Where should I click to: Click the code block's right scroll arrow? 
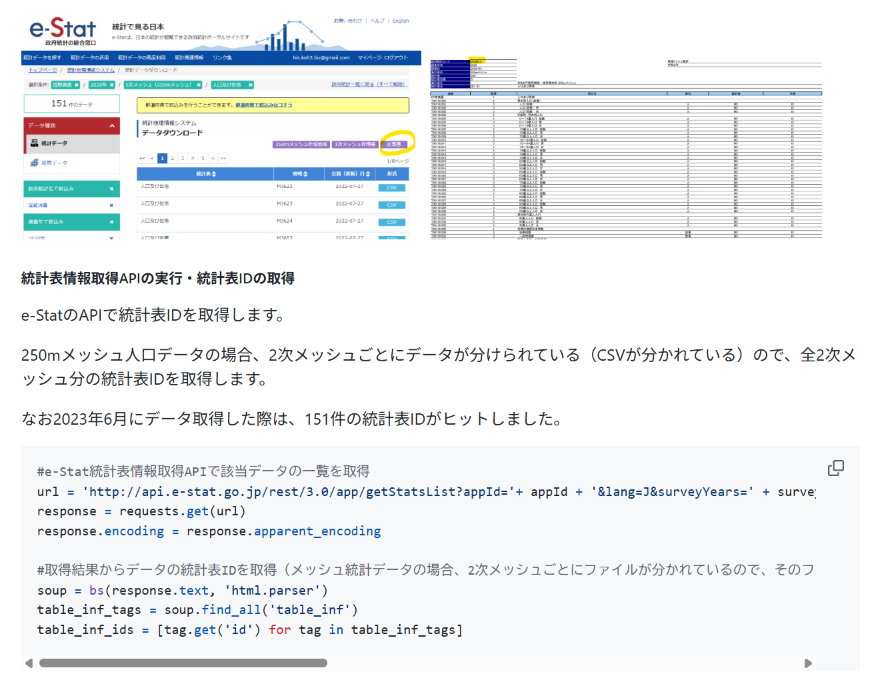[808, 663]
